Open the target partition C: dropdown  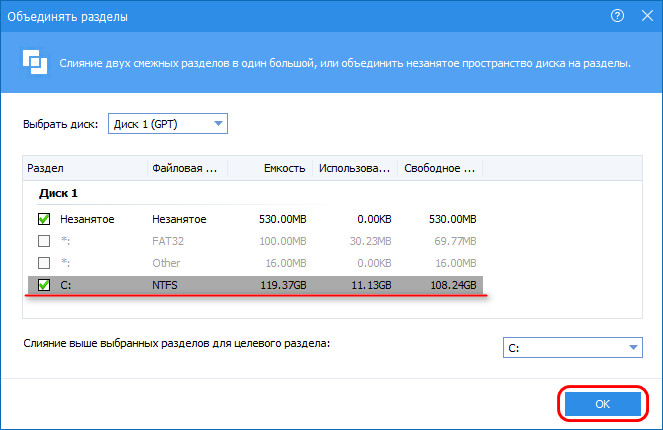(573, 348)
